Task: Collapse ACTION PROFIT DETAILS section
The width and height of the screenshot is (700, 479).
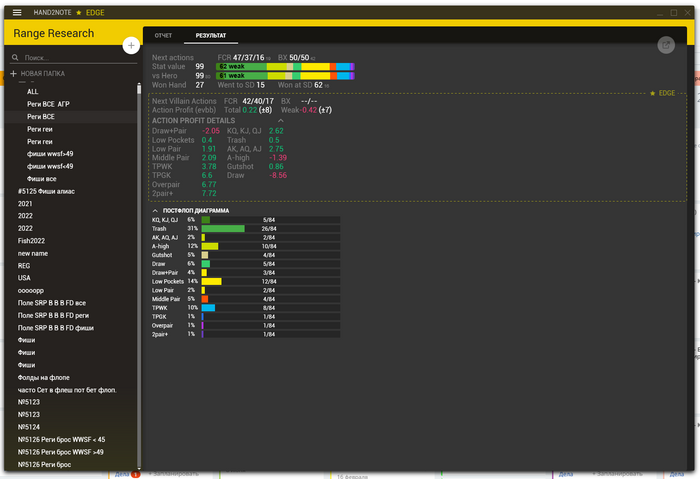Action: pyautogui.click(x=280, y=121)
